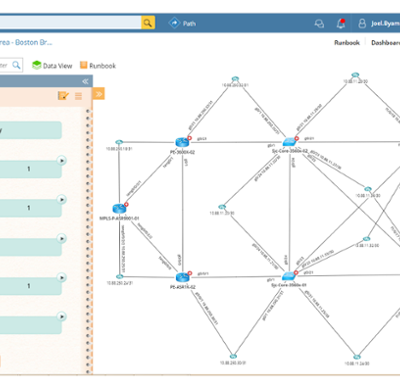400x388 pixels.
Task: Click the MPLS-P-ASR9001-01 device label
Action: [x=119, y=219]
